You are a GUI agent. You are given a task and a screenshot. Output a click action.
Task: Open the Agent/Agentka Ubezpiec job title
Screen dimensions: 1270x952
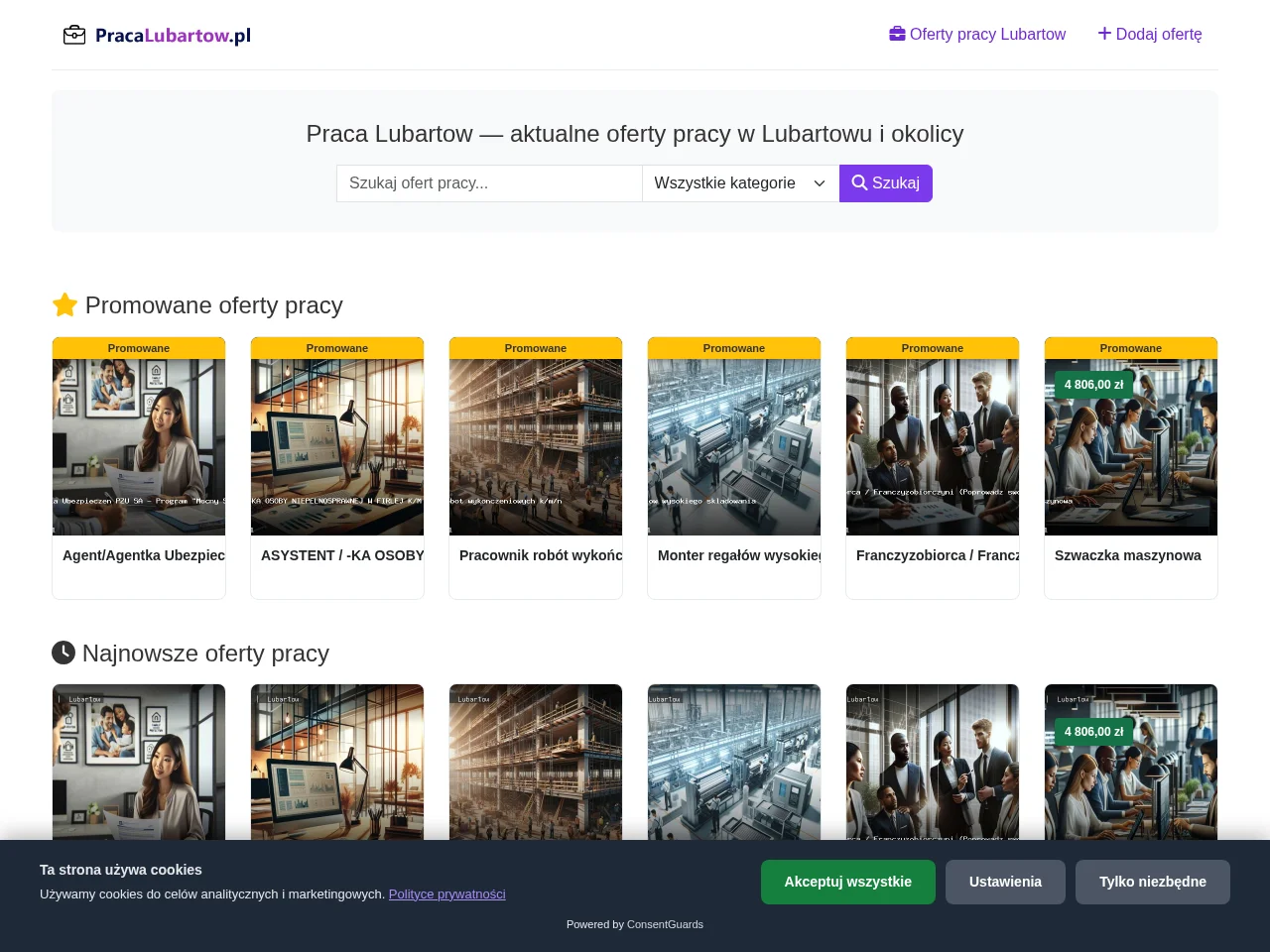coord(144,555)
